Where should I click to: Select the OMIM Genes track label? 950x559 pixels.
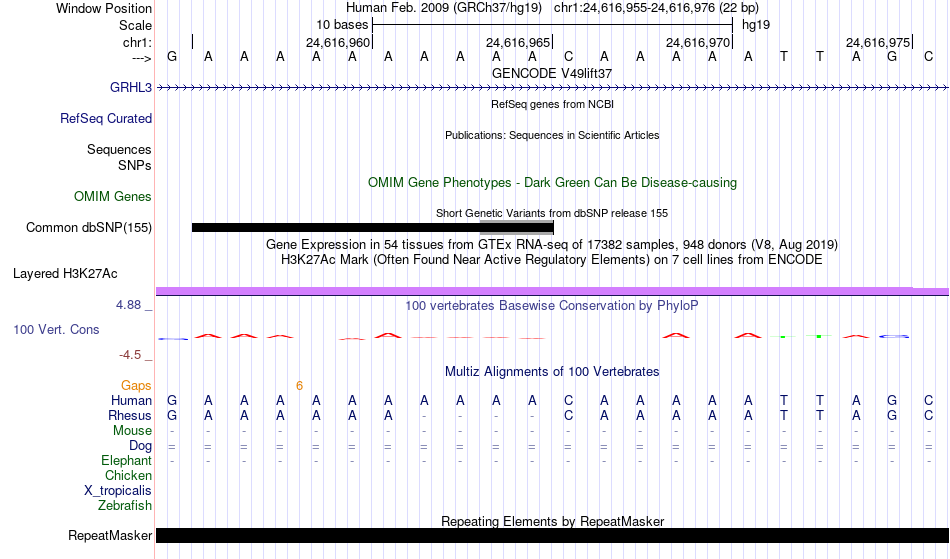113,197
